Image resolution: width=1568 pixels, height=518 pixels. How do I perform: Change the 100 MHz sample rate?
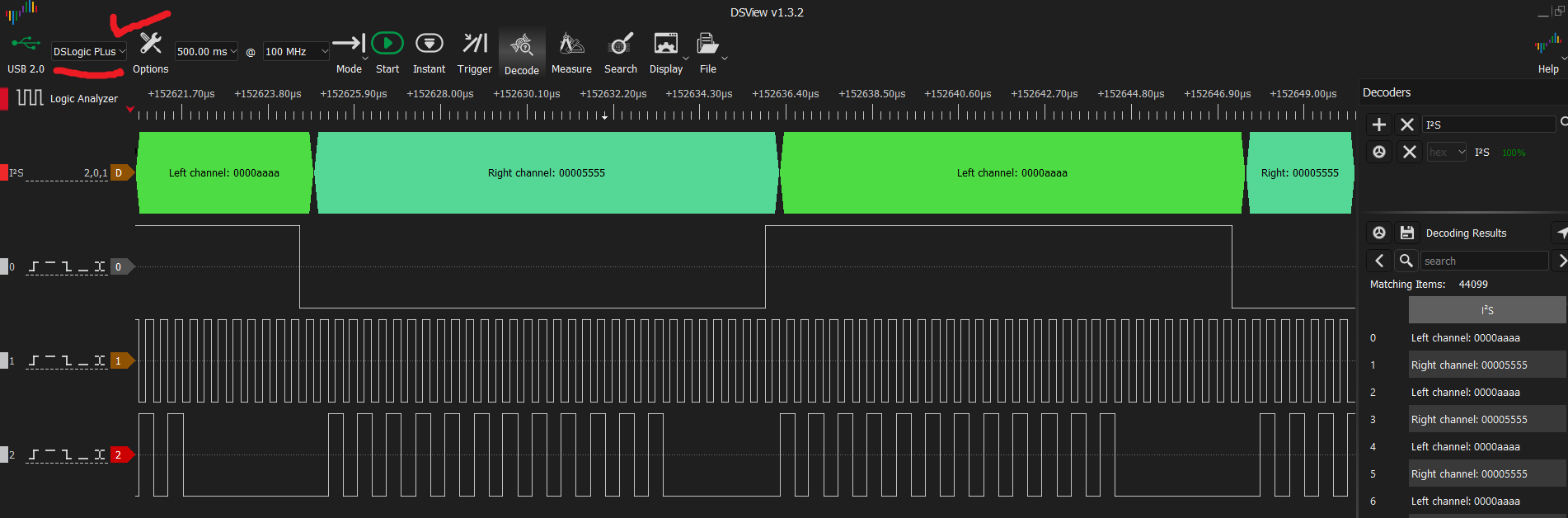(x=296, y=51)
